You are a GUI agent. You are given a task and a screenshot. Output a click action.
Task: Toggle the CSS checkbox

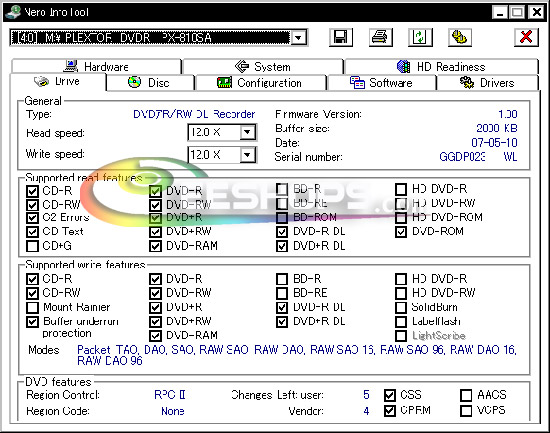[390, 395]
